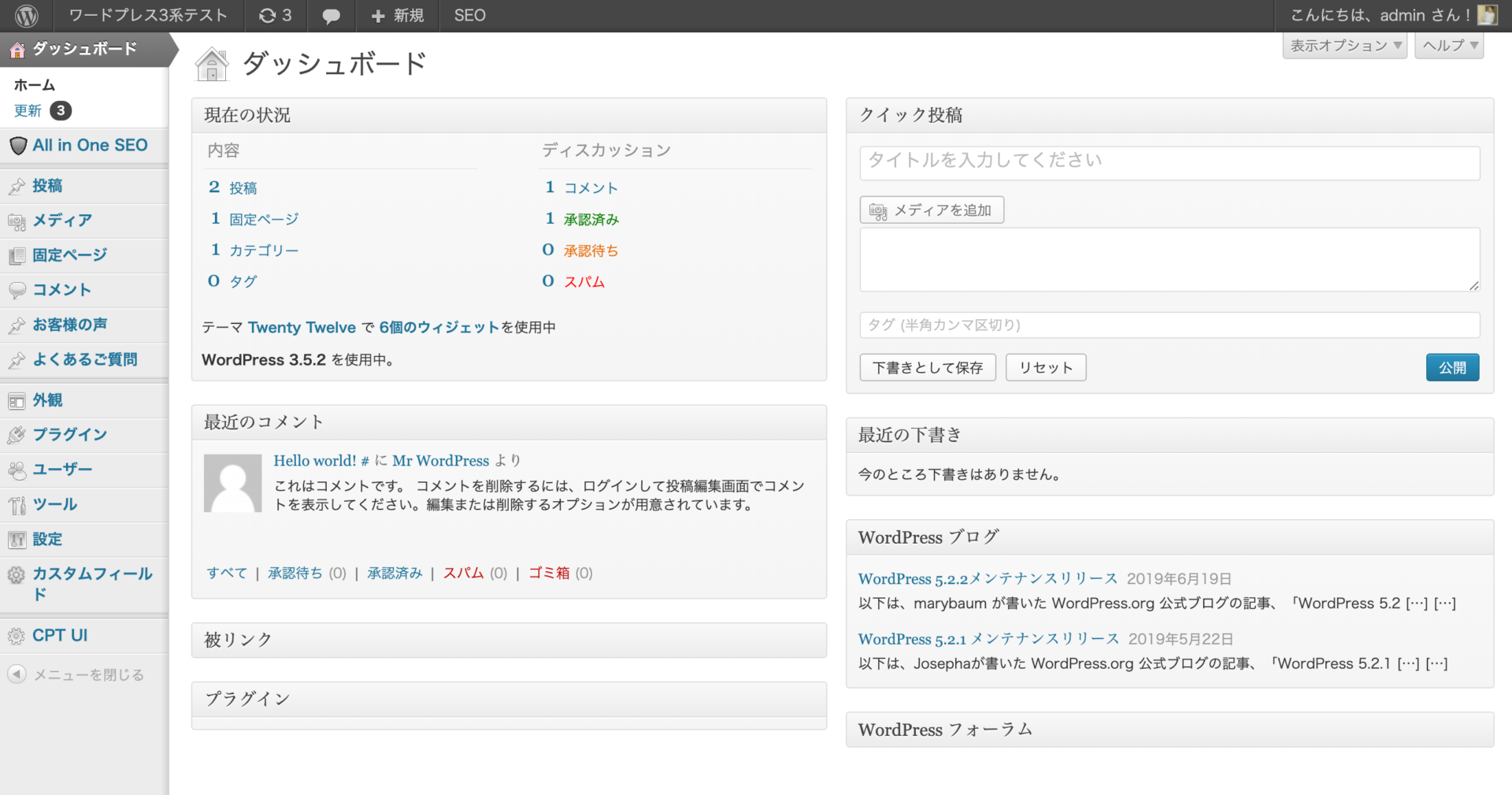Viewport: 1512px width, 795px height.
Task: Click the updates refresh icon in admin bar
Action: 268,16
